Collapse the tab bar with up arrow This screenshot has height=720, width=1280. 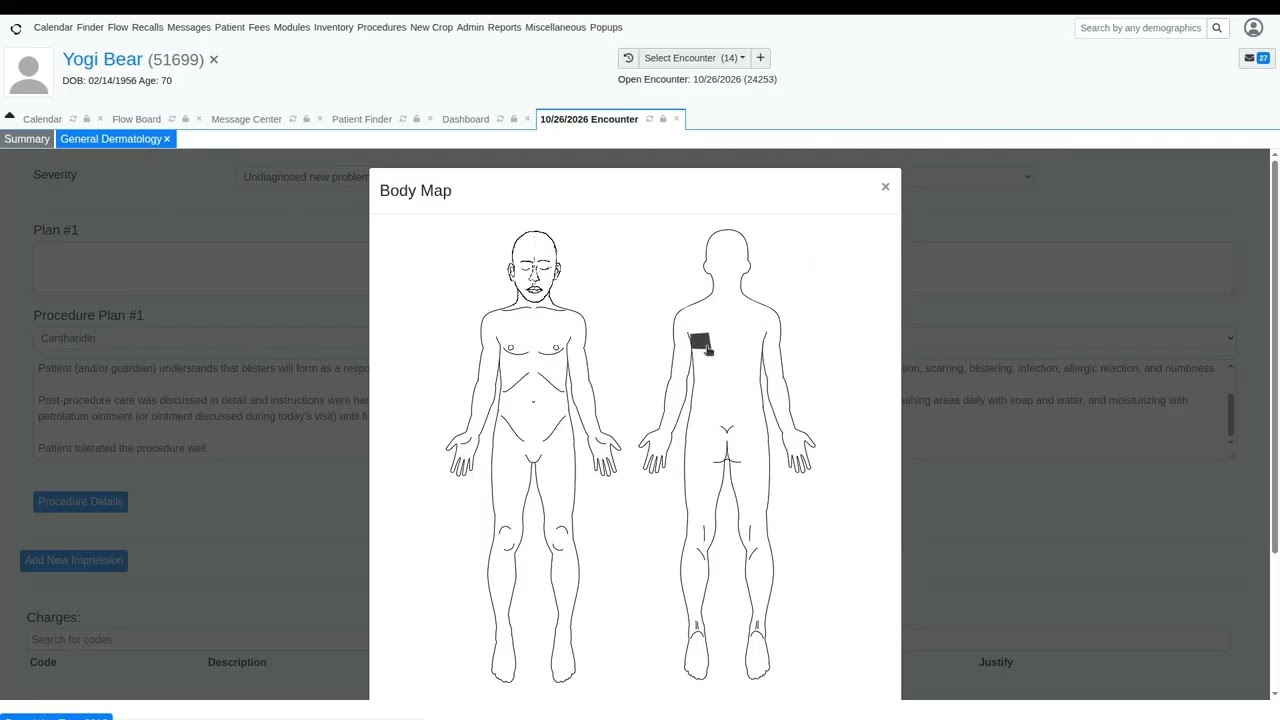pos(9,116)
